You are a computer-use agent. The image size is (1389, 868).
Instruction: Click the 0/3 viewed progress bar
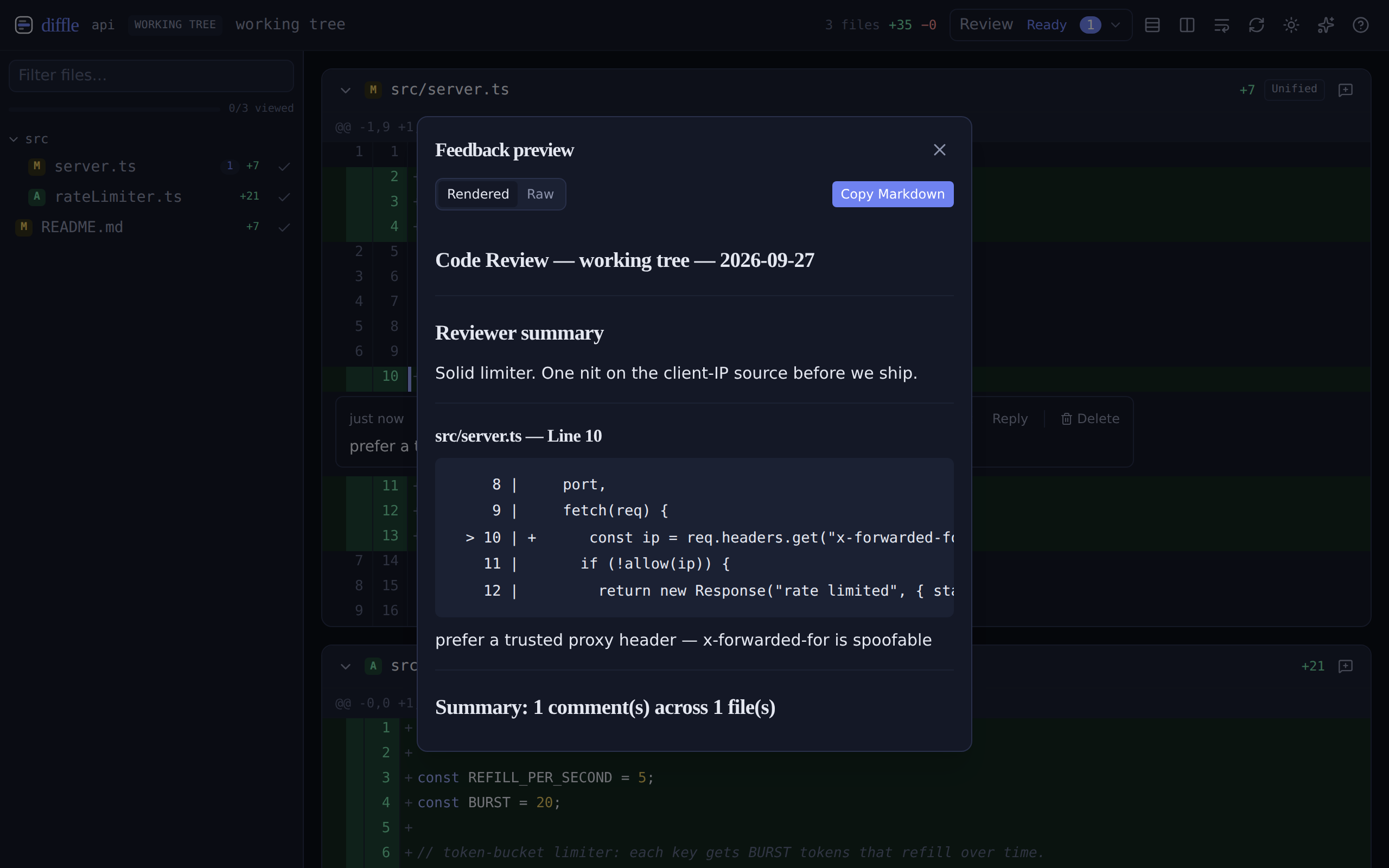(x=115, y=108)
